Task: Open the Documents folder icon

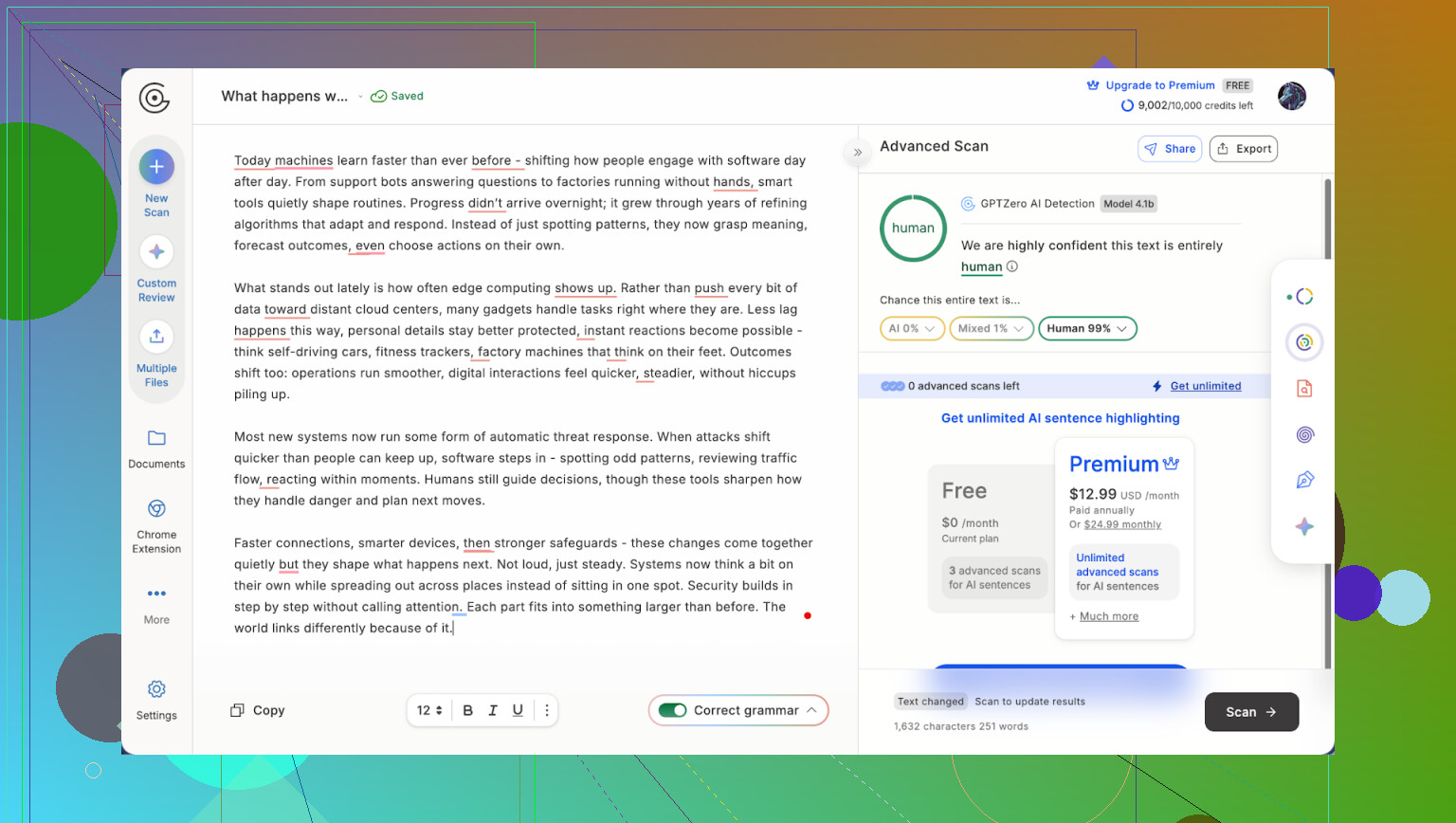Action: pos(156,438)
